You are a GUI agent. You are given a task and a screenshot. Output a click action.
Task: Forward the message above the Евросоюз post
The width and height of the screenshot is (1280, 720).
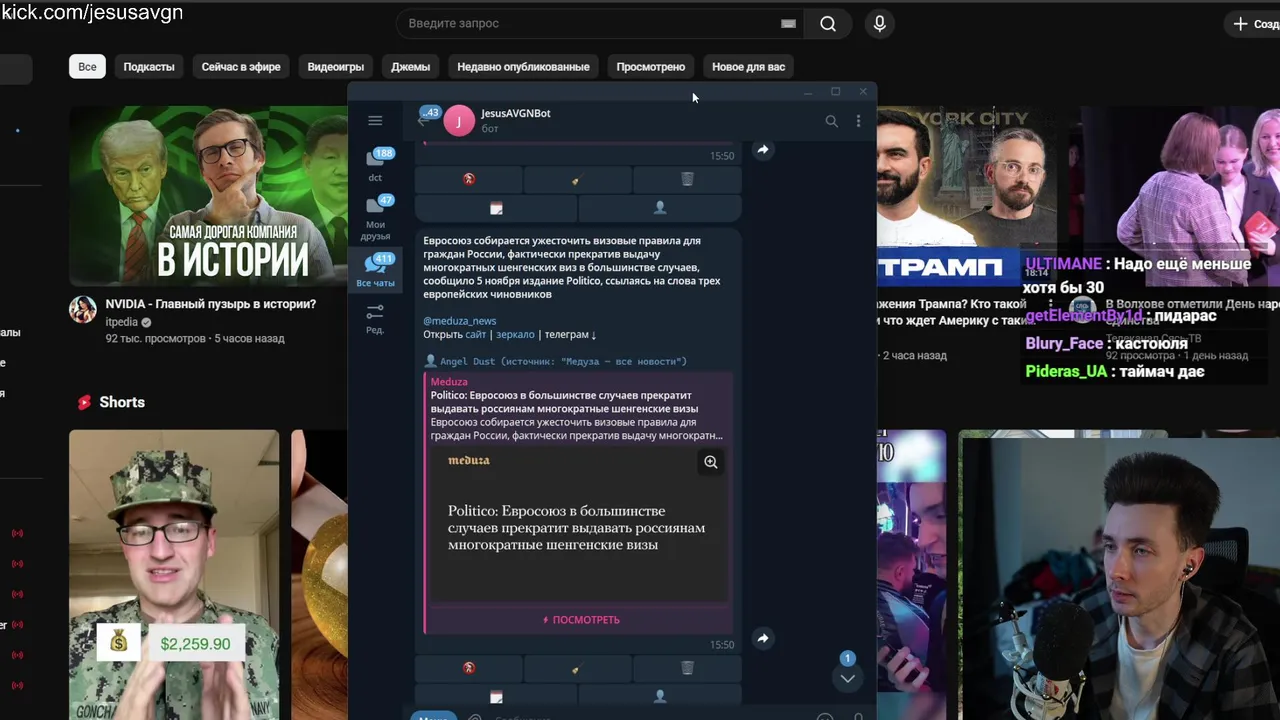[762, 150]
